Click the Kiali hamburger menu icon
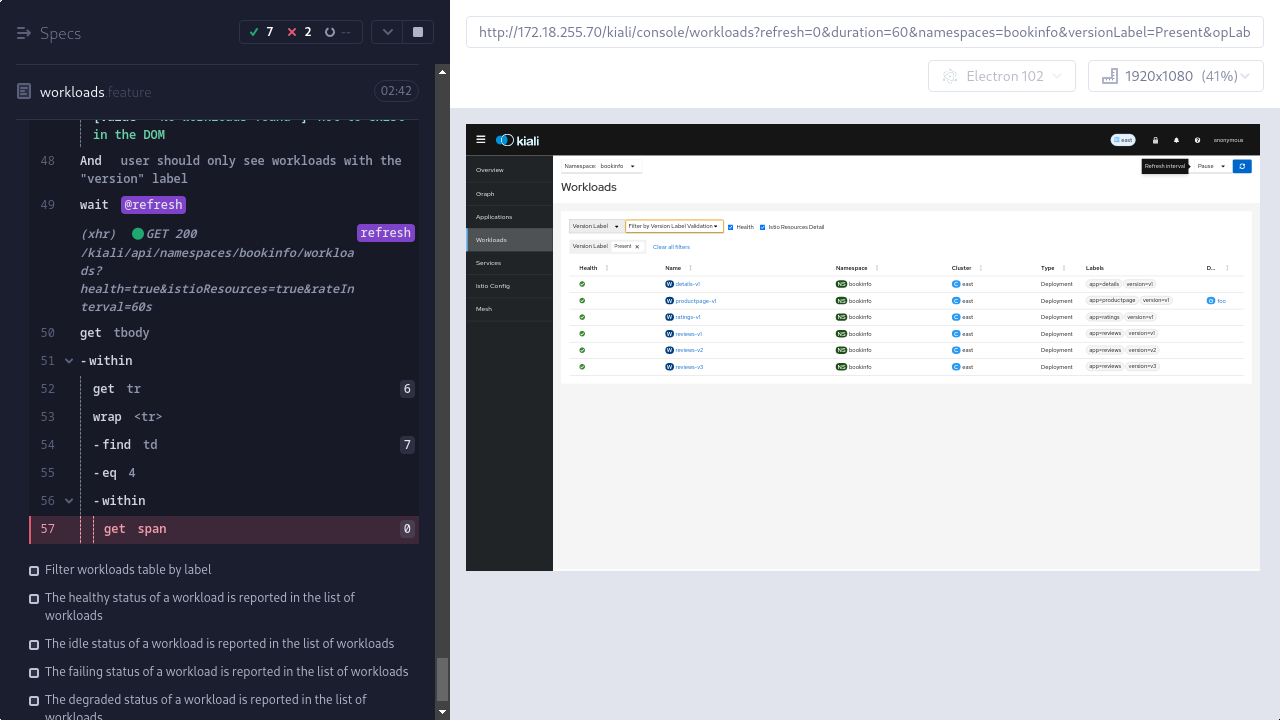The height and width of the screenshot is (720, 1280). pos(481,140)
